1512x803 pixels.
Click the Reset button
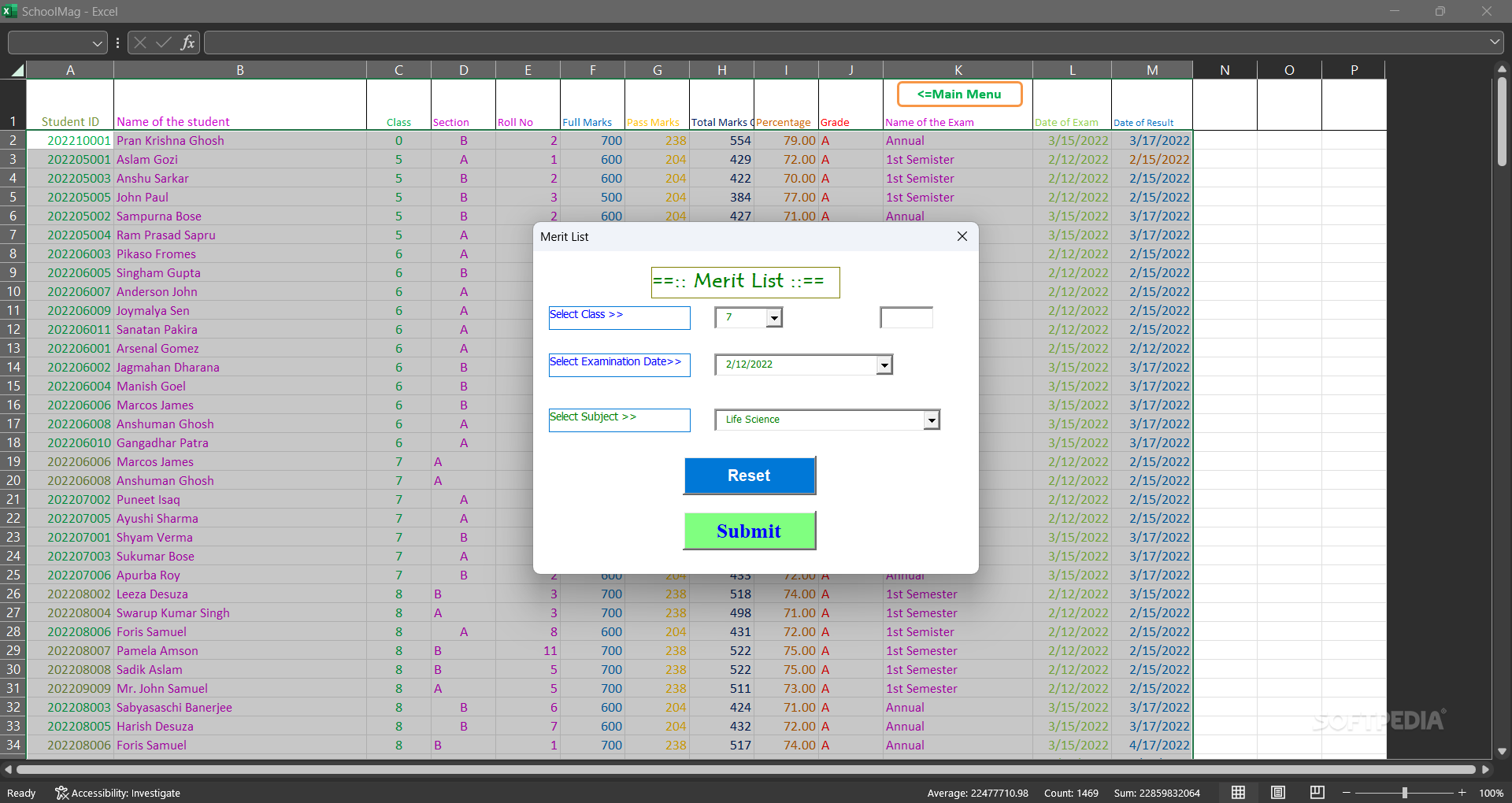click(749, 476)
